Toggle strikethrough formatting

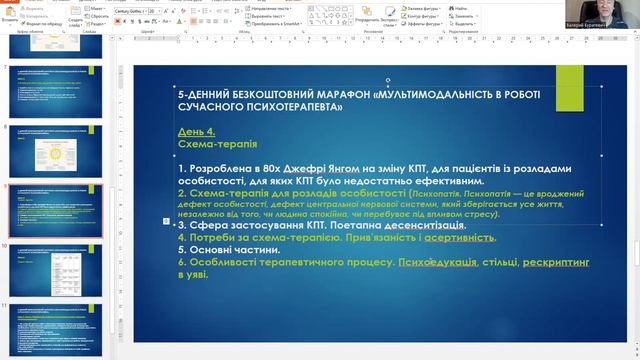click(x=147, y=21)
